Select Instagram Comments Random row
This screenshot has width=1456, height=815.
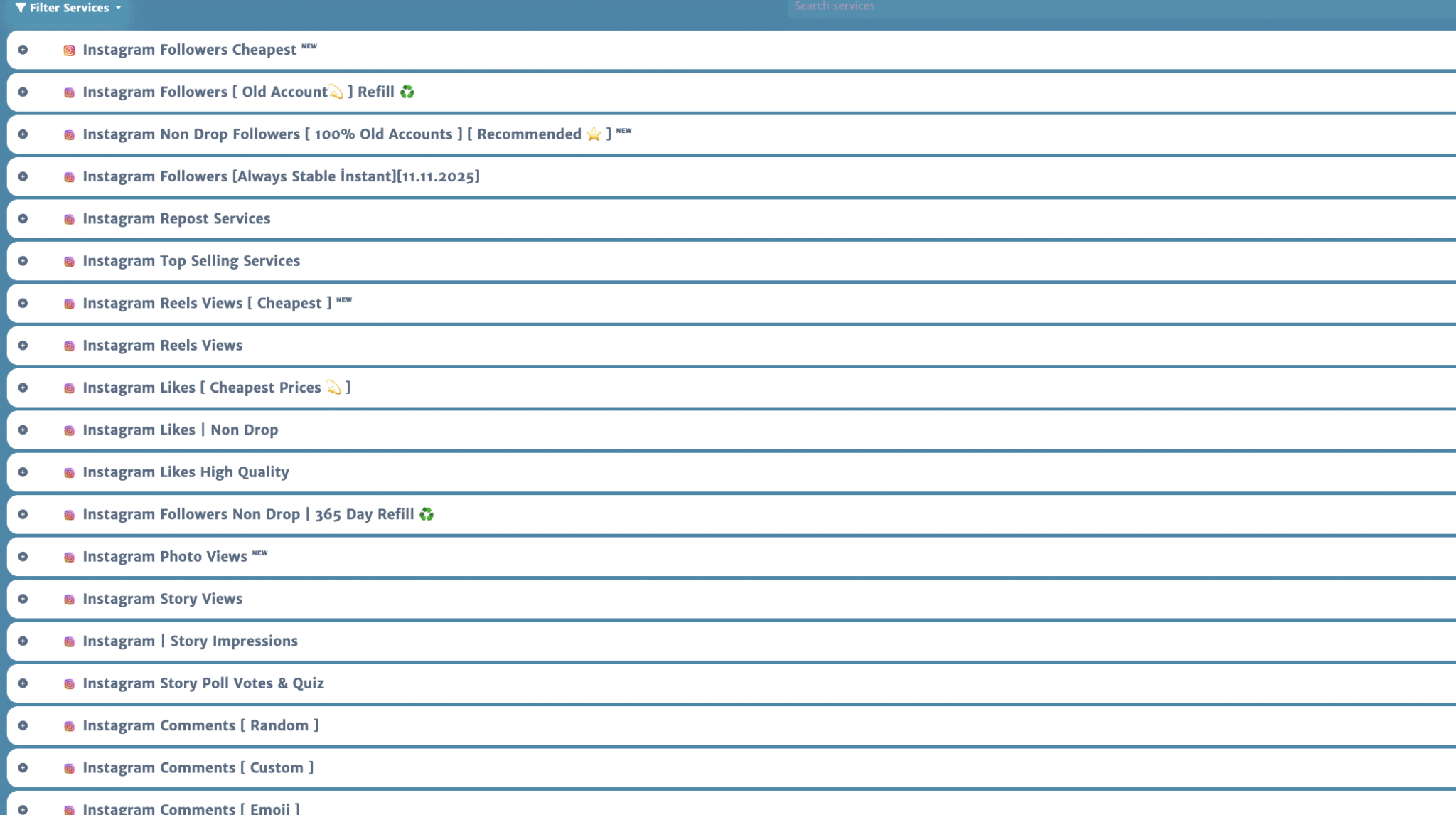tap(200, 725)
